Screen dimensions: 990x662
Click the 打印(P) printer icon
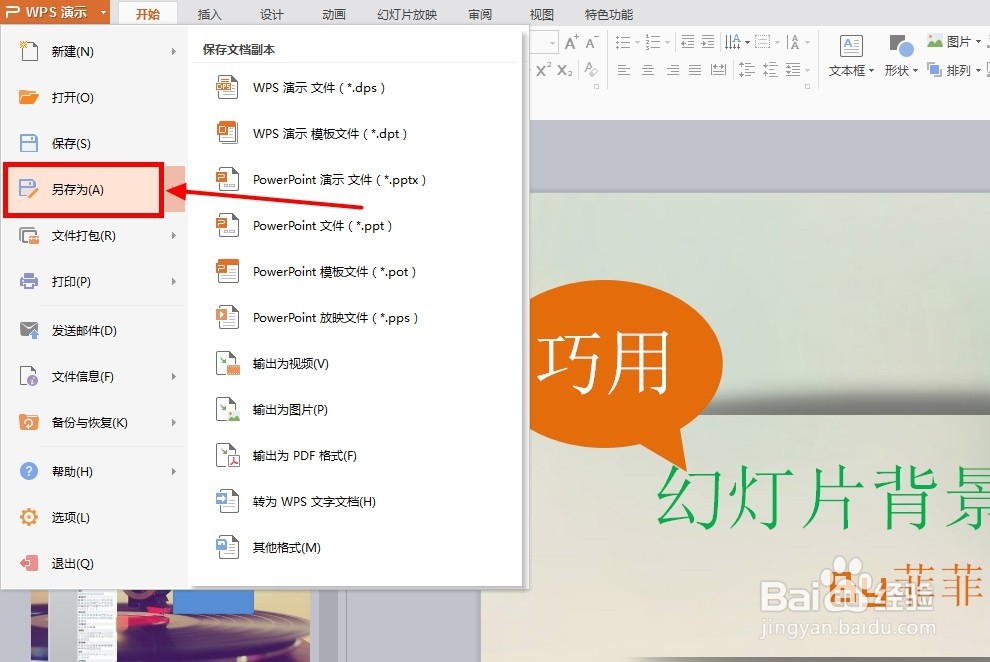[x=28, y=281]
